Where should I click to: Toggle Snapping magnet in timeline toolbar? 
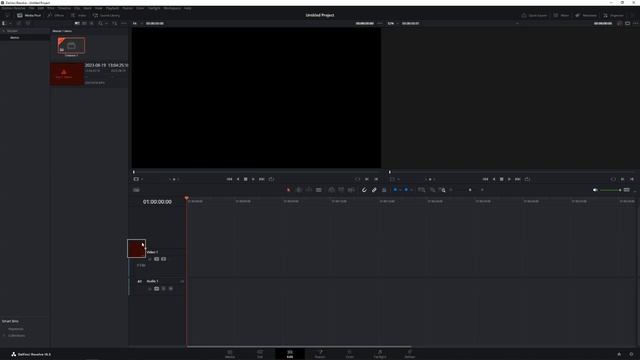364,190
